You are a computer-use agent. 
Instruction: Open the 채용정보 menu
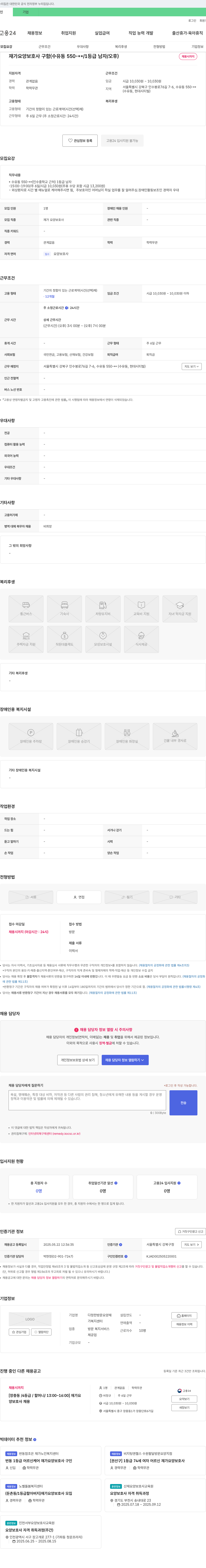click(35, 33)
